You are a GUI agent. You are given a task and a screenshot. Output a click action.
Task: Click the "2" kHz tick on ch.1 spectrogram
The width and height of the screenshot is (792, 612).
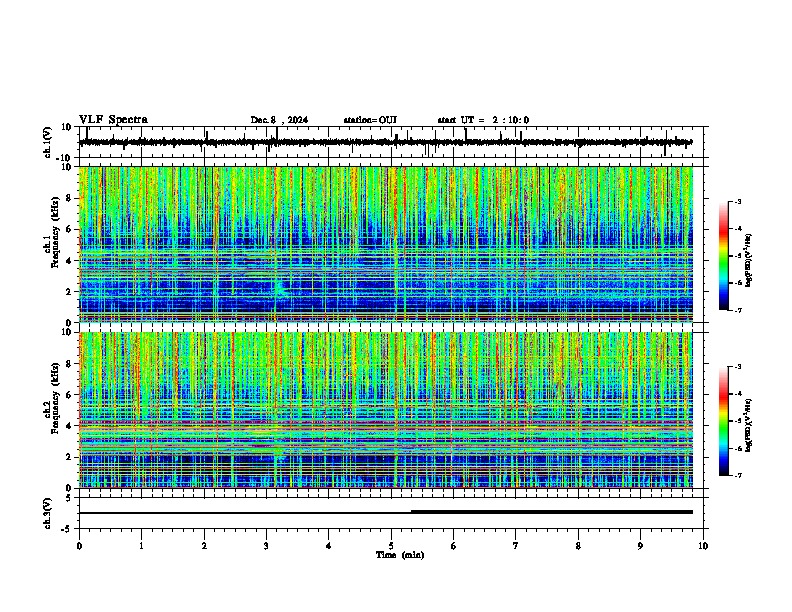pos(69,292)
